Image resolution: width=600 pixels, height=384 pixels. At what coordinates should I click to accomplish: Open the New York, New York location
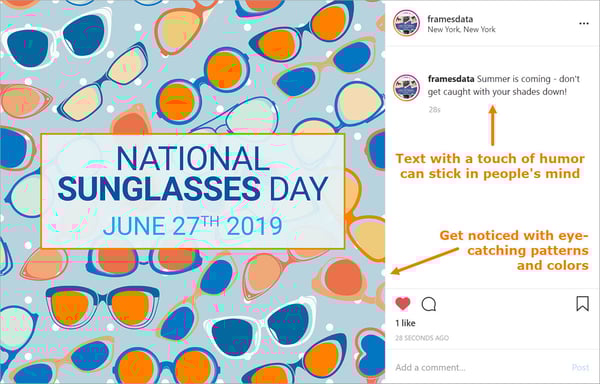click(461, 29)
